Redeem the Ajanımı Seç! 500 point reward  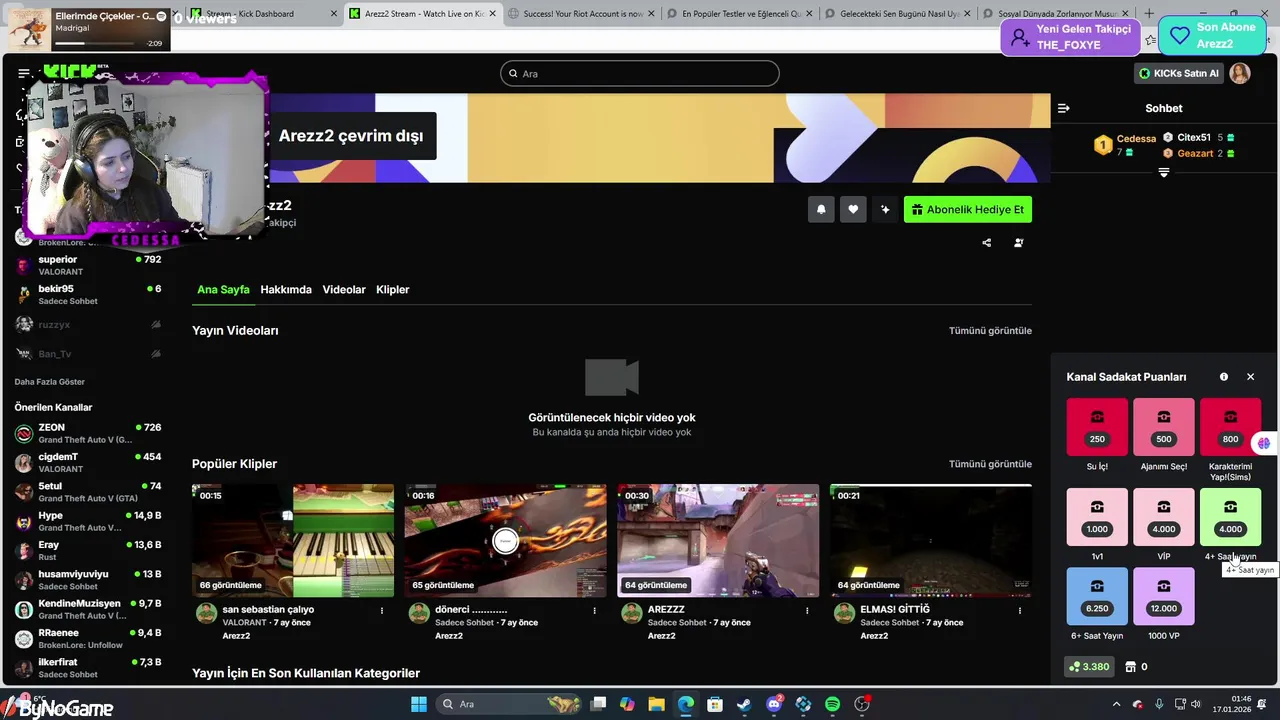pyautogui.click(x=1164, y=427)
